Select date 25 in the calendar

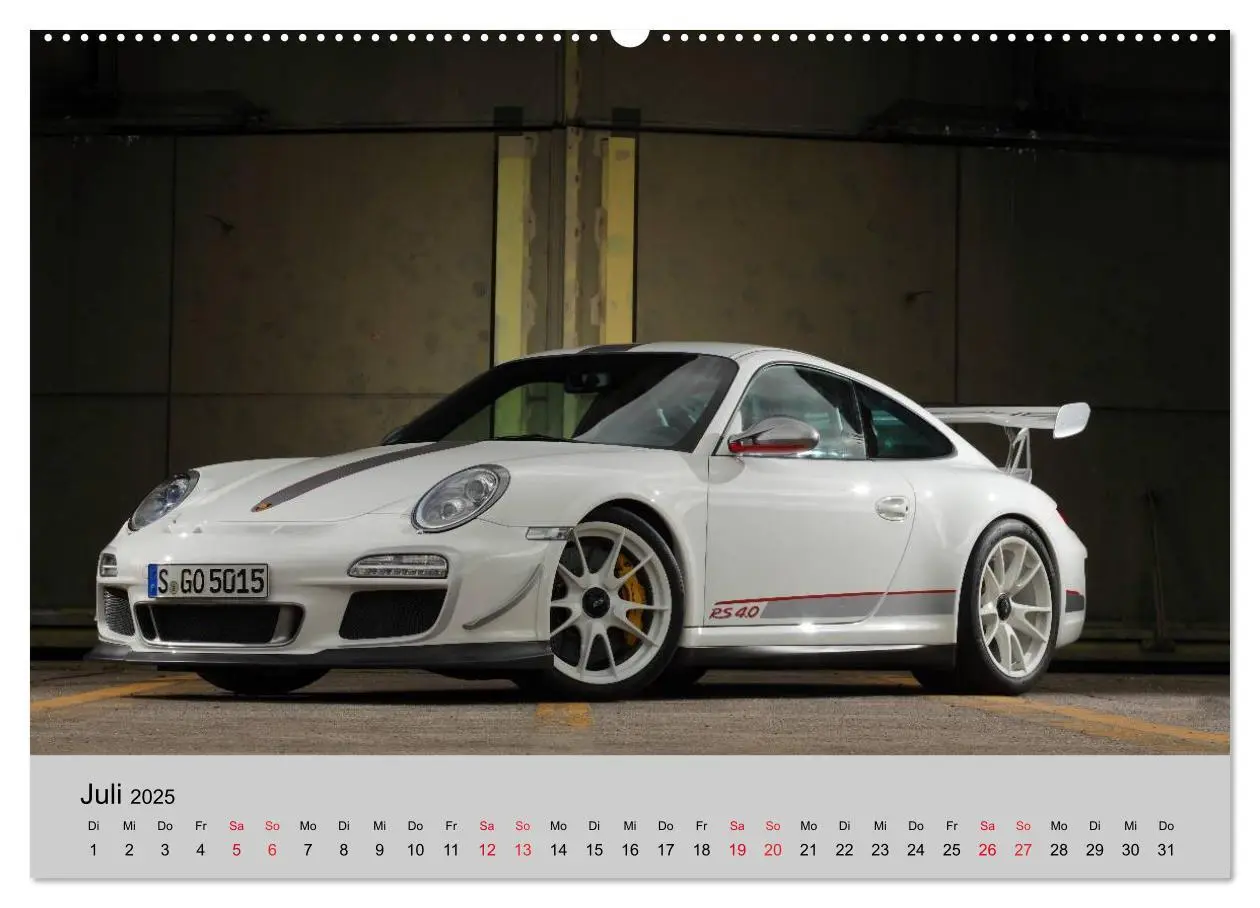951,850
